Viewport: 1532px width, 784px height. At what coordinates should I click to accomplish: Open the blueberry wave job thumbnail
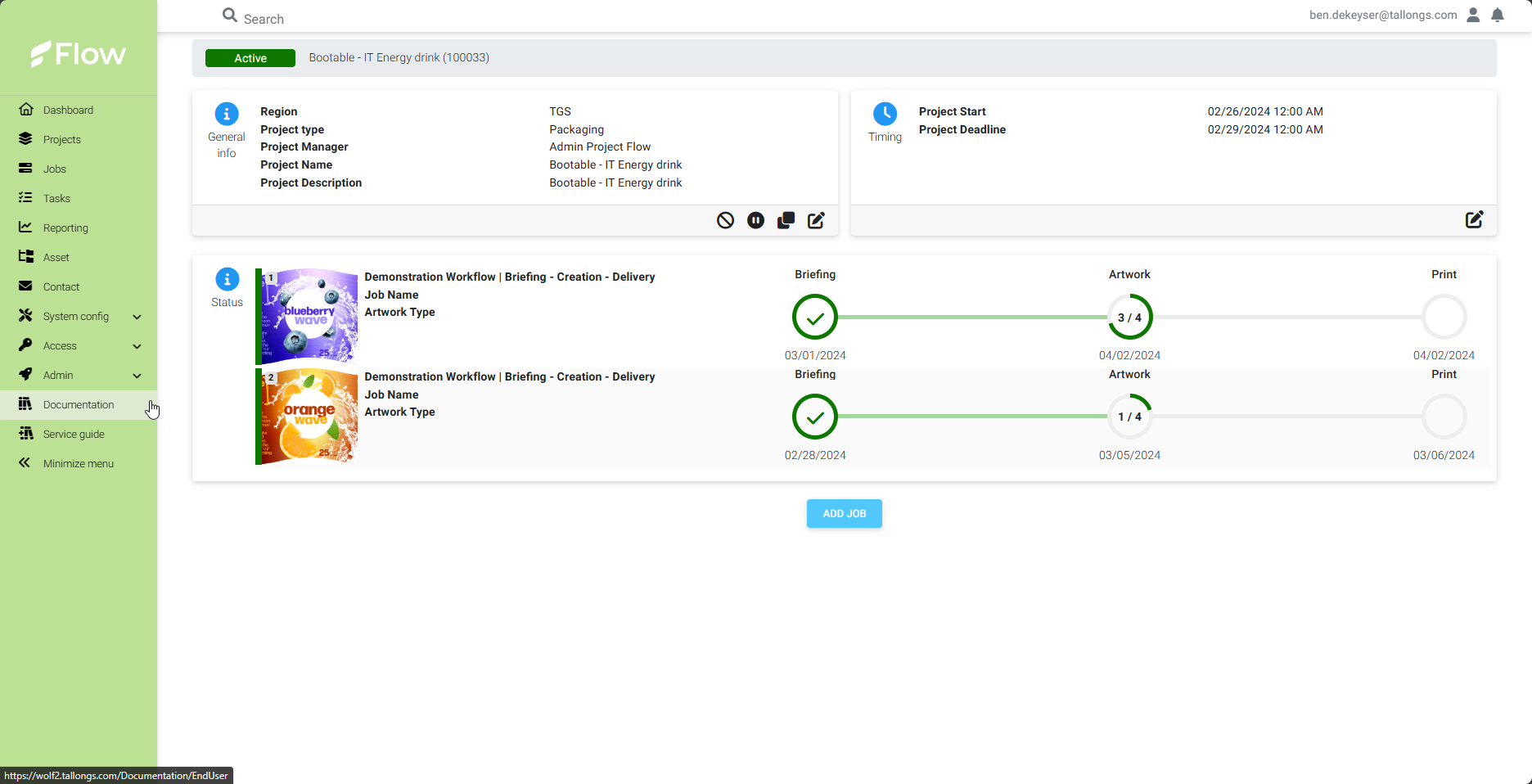tap(309, 316)
